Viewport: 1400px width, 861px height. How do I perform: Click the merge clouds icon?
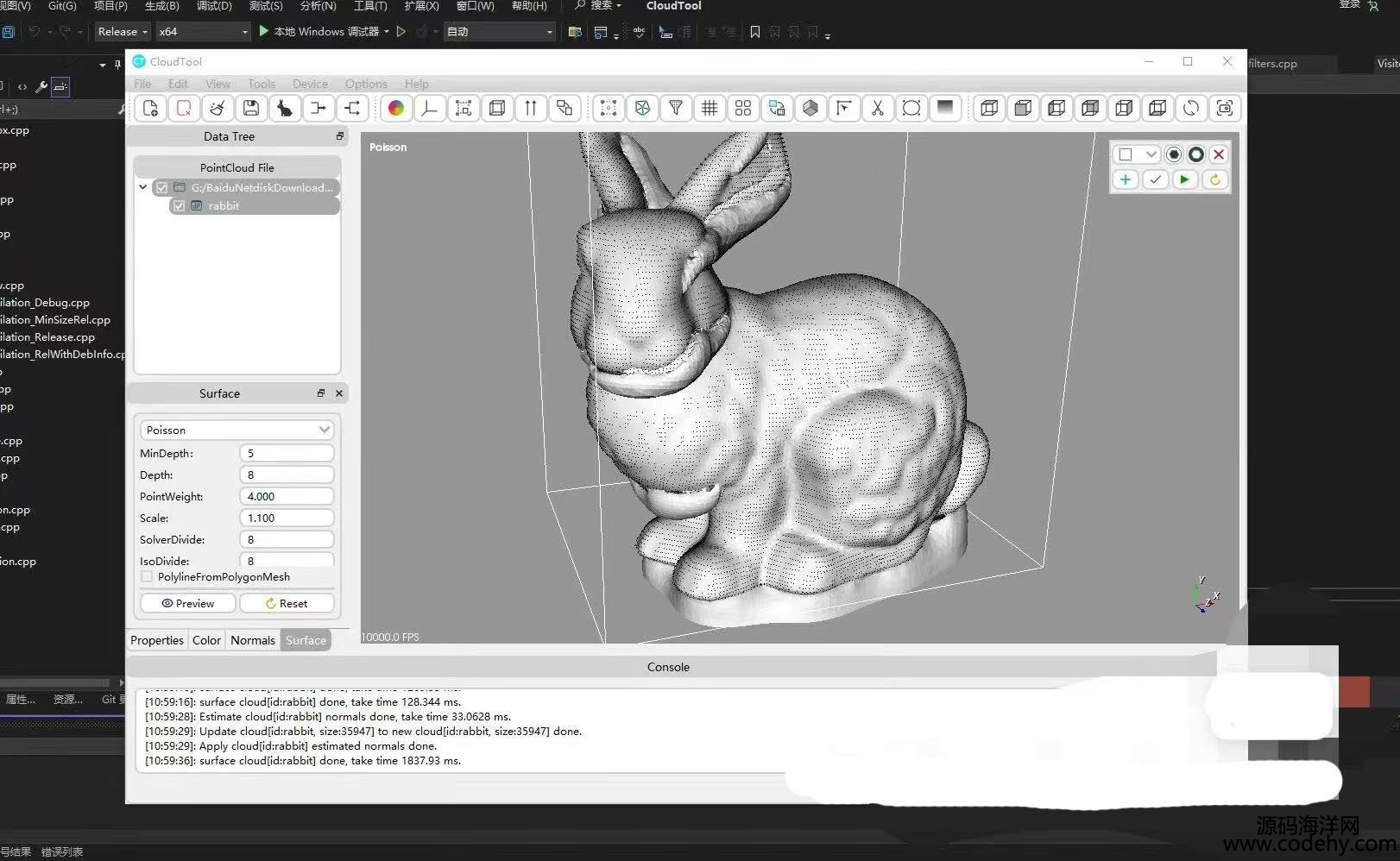tap(318, 108)
